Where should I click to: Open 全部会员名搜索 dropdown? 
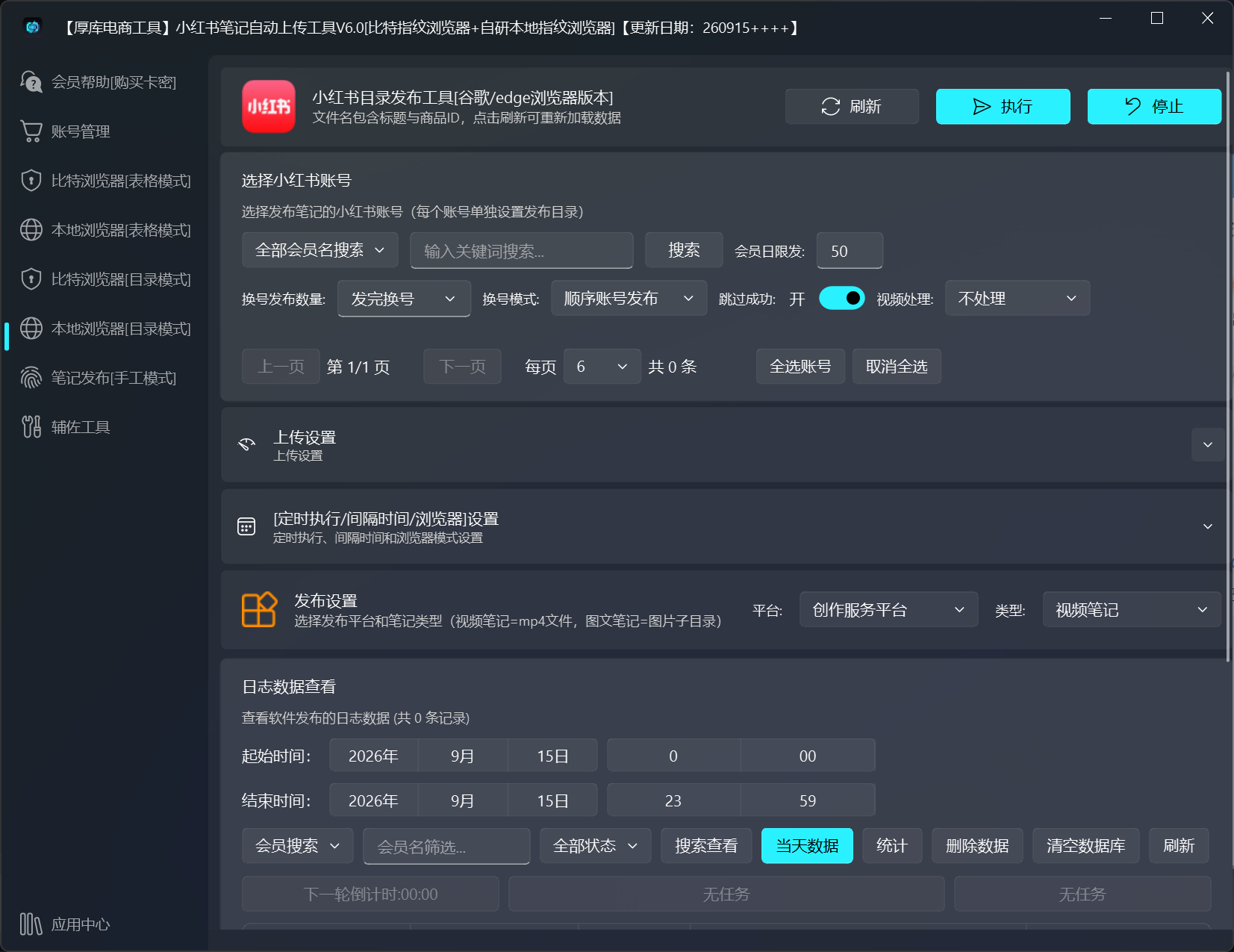pyautogui.click(x=320, y=250)
